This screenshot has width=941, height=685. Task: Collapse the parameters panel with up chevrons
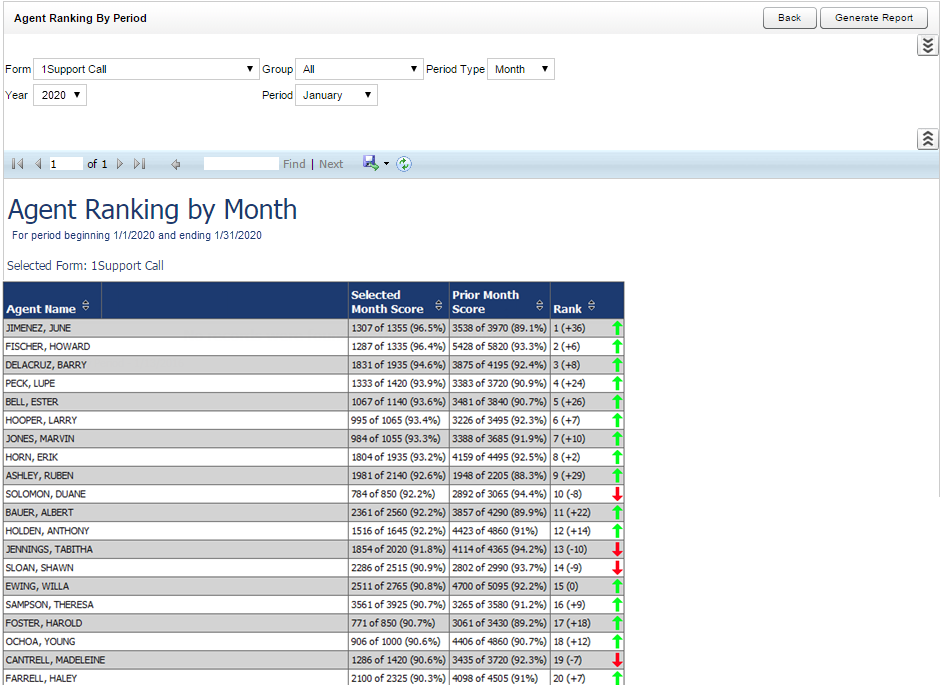point(927,139)
